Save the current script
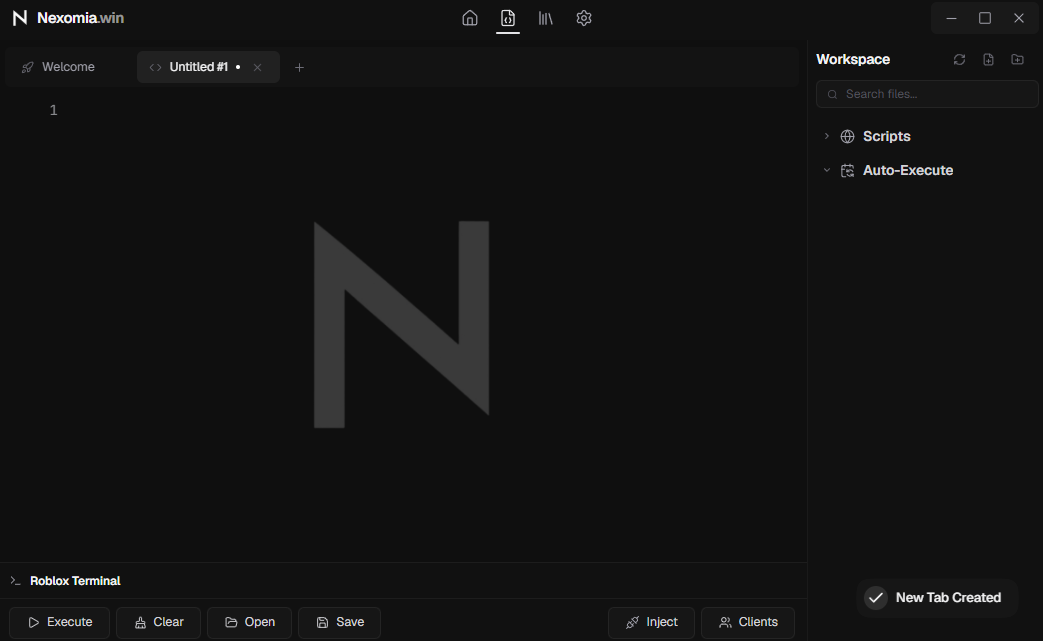Image resolution: width=1043 pixels, height=641 pixels. pyautogui.click(x=339, y=622)
